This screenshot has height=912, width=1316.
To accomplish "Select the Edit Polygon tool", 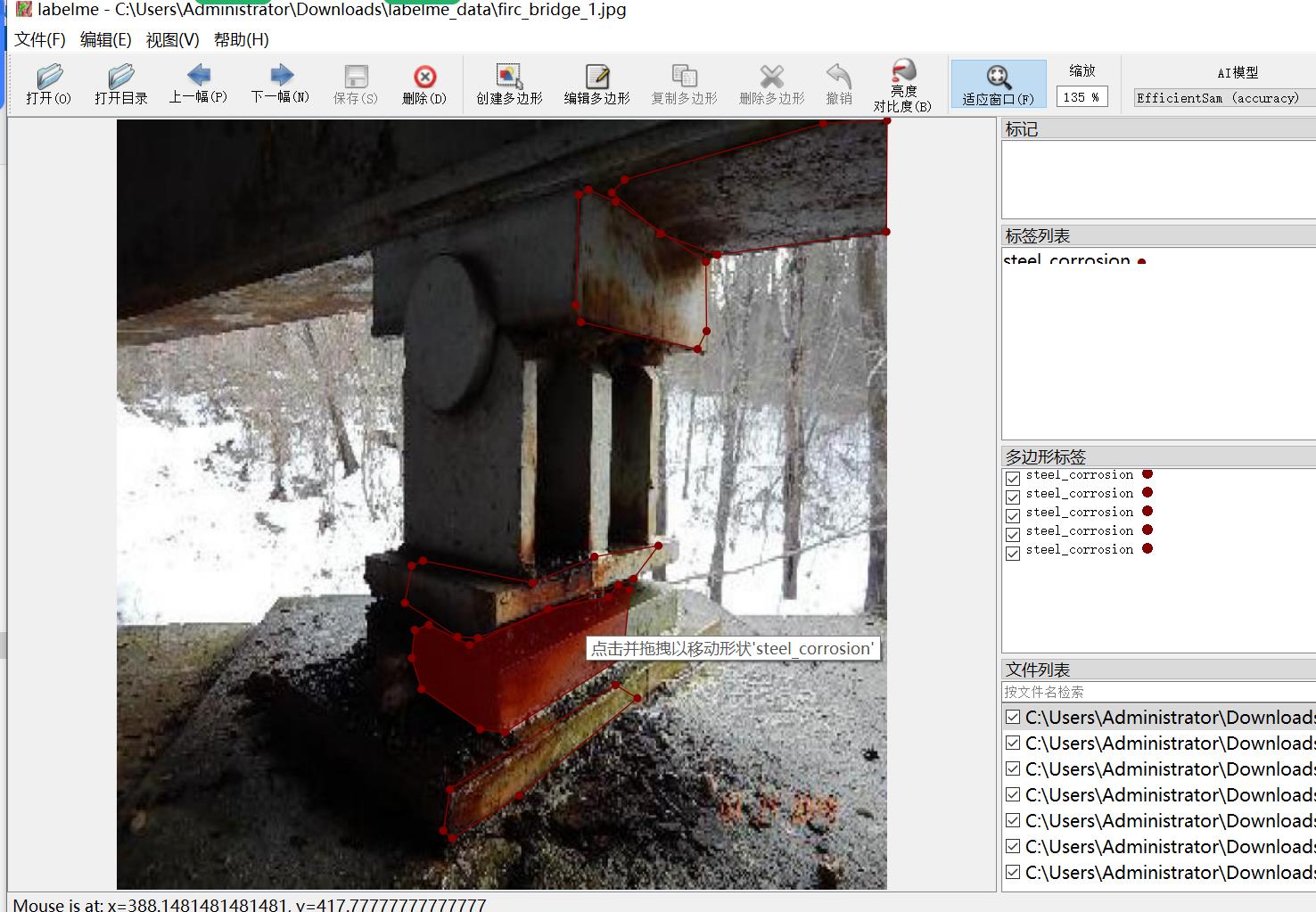I will pyautogui.click(x=596, y=84).
